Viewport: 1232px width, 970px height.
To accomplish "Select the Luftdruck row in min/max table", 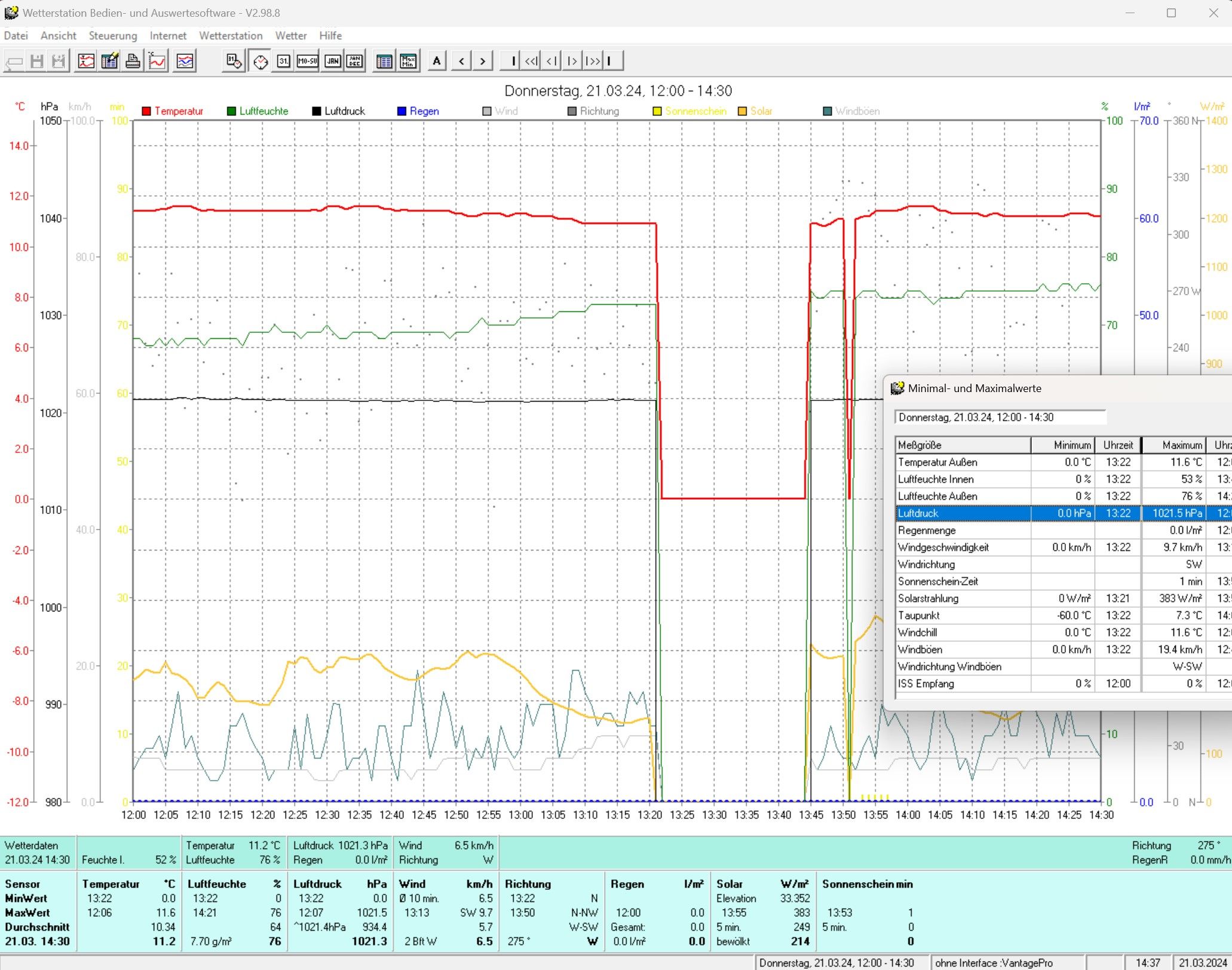I will [963, 513].
